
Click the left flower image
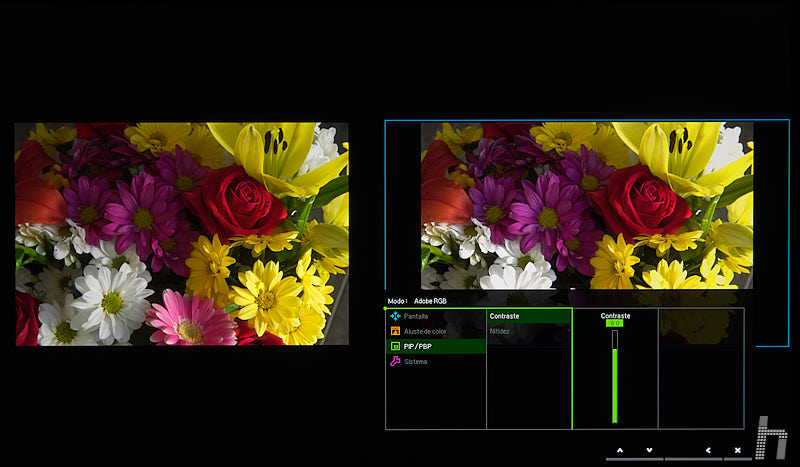[182, 234]
